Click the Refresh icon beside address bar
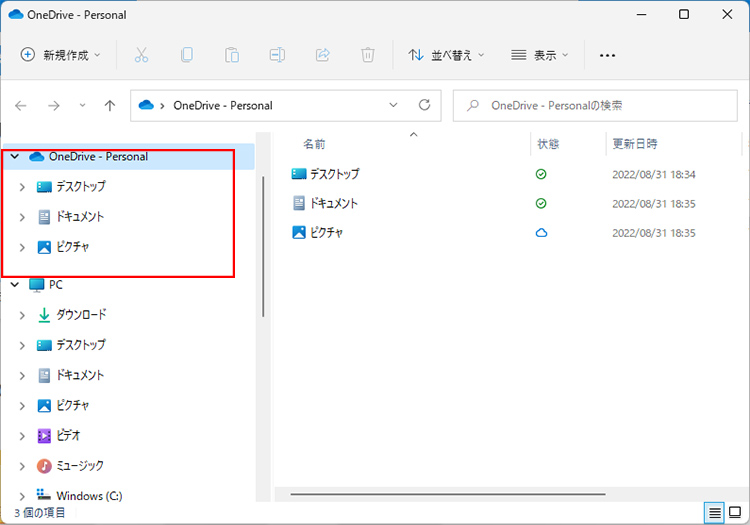Viewport: 750px width, 525px height. (424, 105)
